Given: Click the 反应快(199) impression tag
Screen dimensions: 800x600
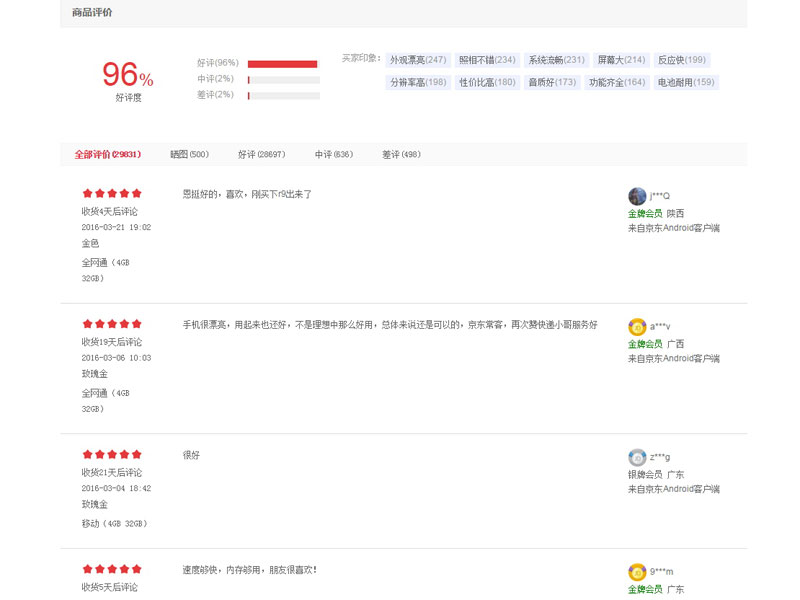Looking at the screenshot, I should [x=682, y=60].
